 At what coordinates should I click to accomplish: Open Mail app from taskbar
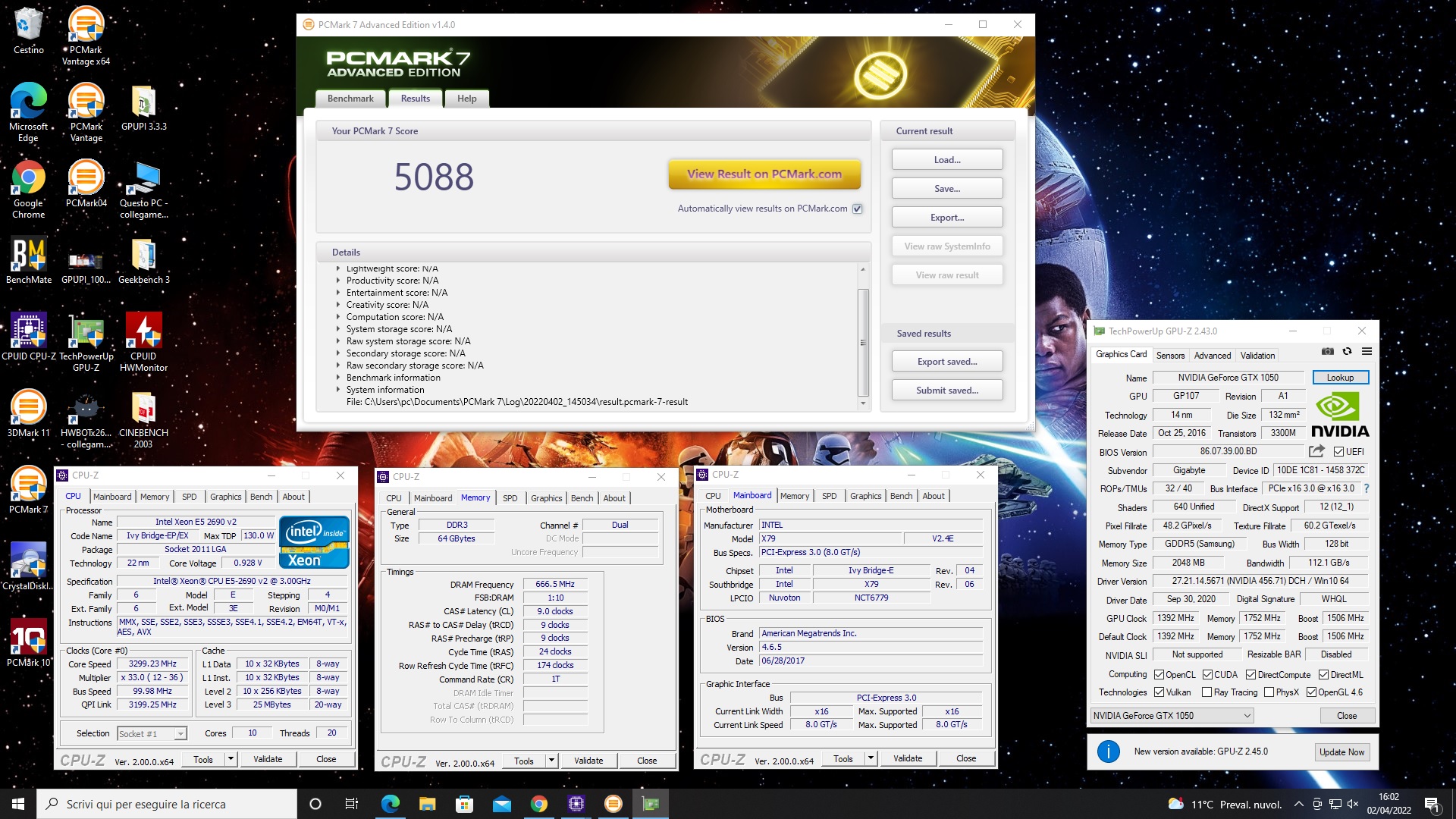click(x=501, y=804)
